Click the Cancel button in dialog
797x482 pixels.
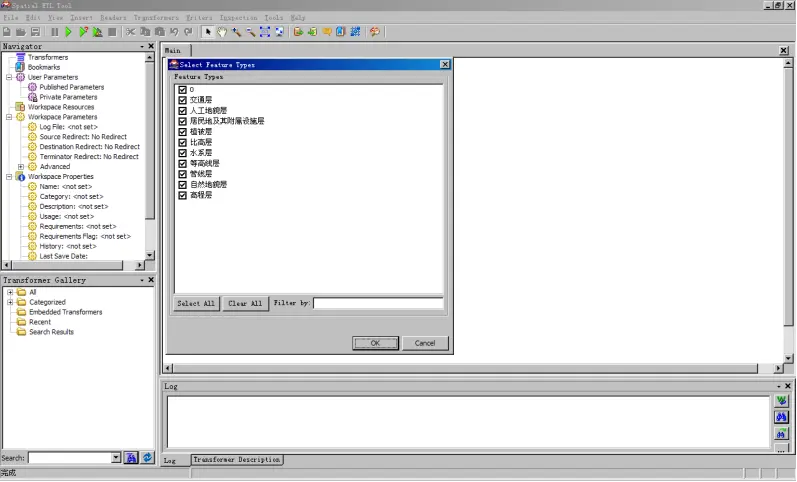point(425,343)
